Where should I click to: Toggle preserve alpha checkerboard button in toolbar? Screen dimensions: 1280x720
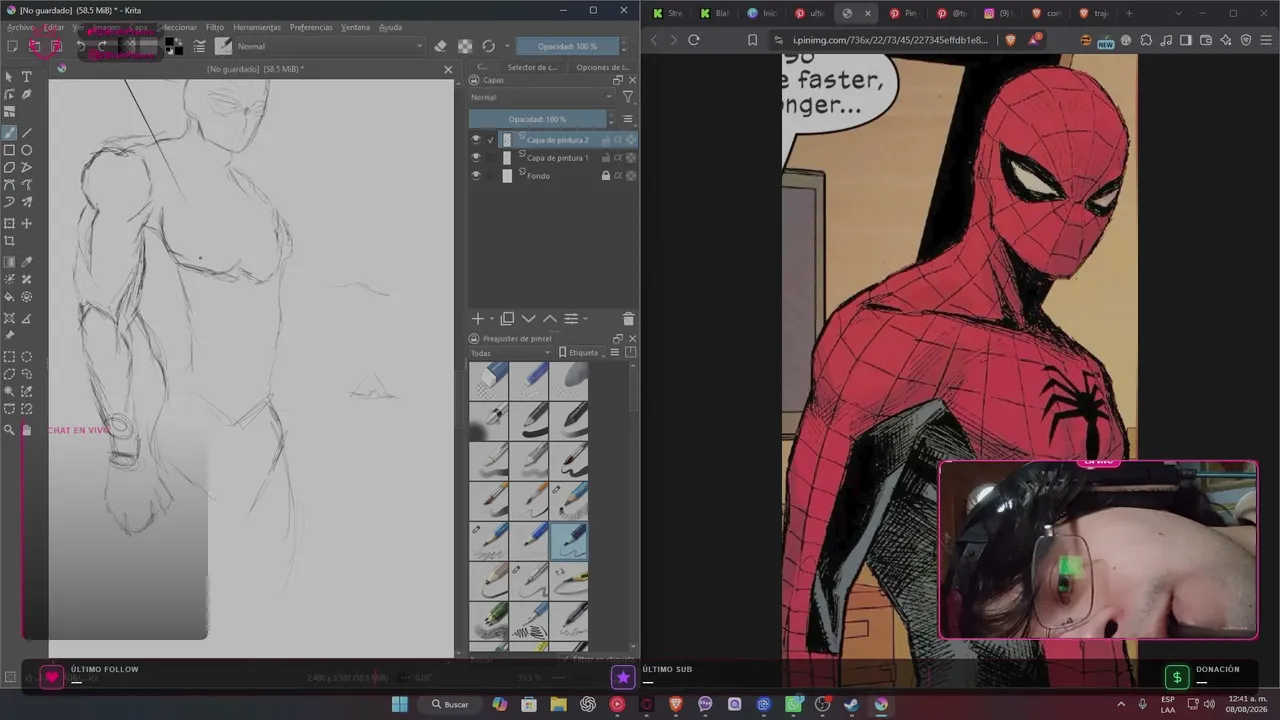click(465, 46)
